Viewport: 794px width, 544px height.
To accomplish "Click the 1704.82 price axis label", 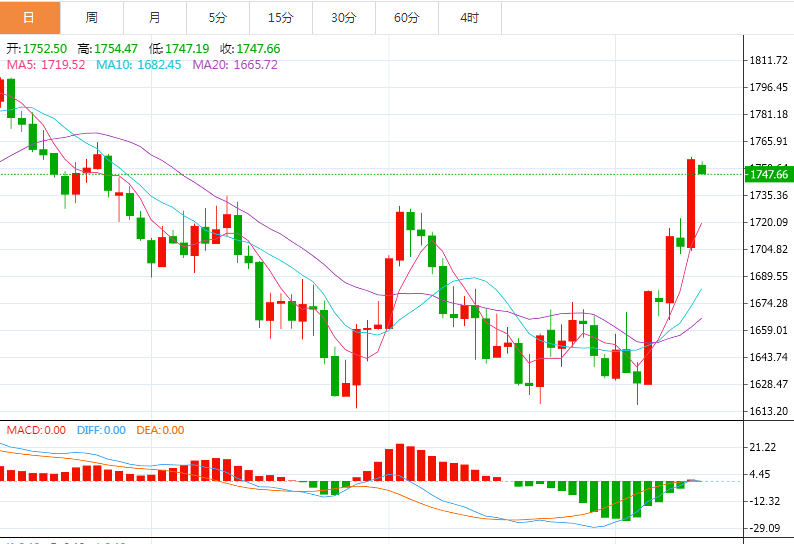I will pos(769,249).
